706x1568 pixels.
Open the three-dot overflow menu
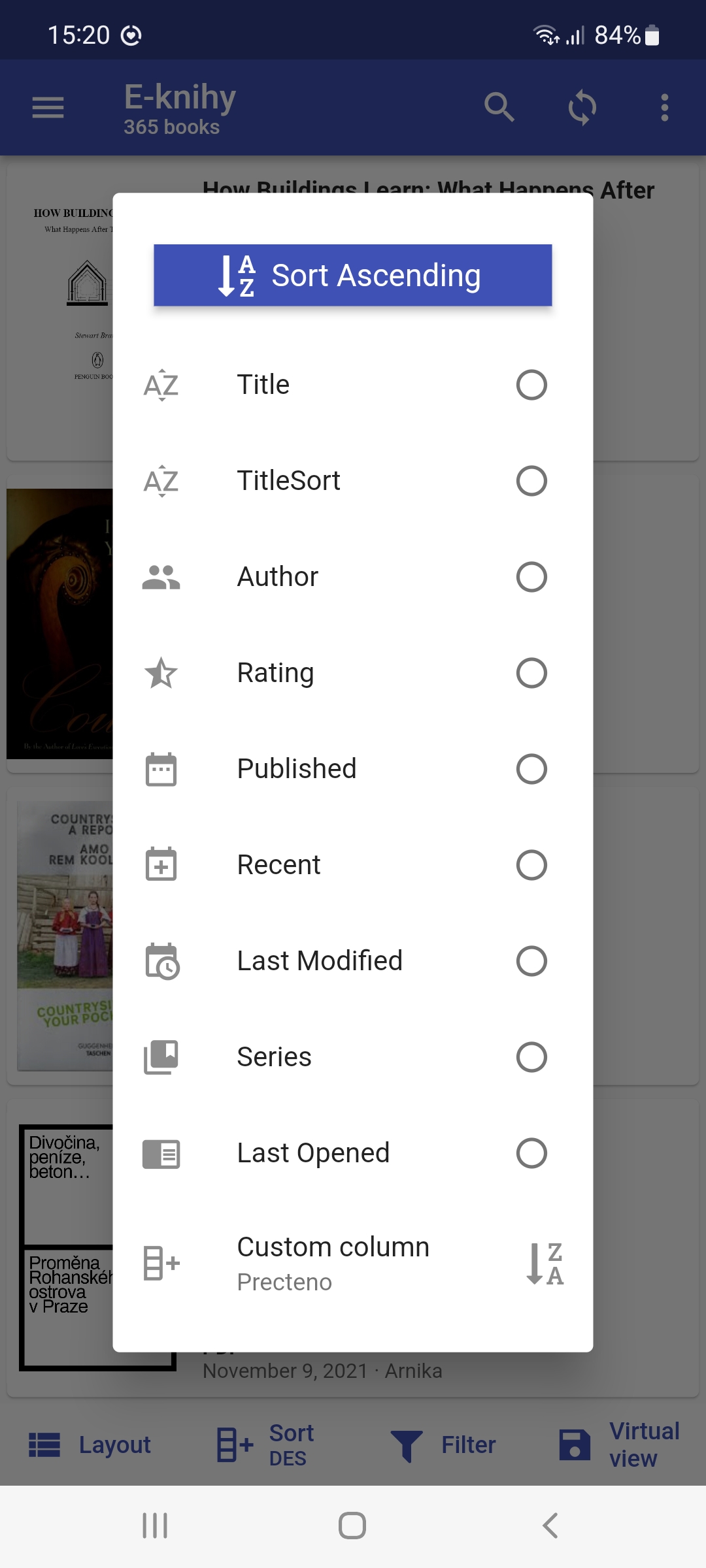(664, 107)
